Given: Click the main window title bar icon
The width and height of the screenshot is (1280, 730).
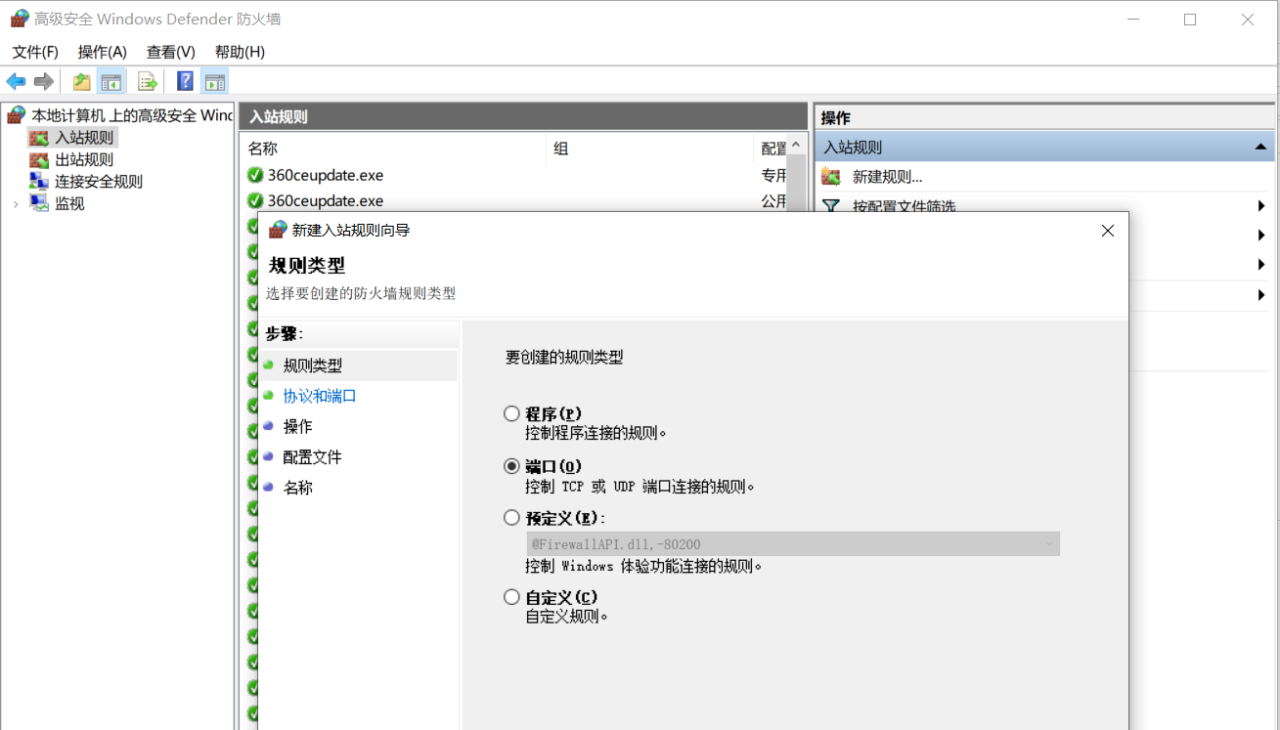Looking at the screenshot, I should [19, 18].
